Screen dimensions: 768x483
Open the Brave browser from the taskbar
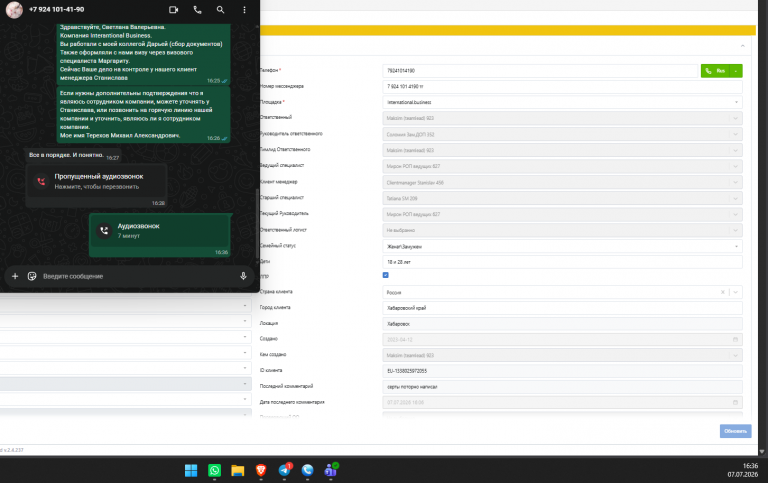tap(261, 470)
